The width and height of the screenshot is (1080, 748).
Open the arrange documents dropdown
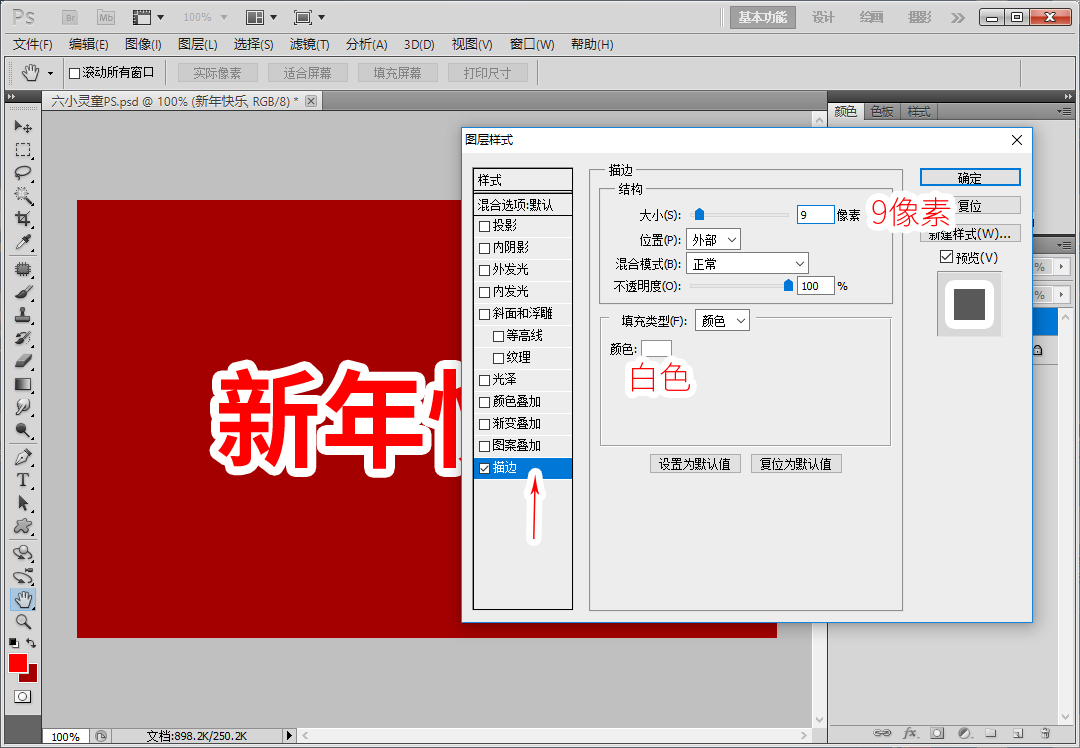click(x=261, y=17)
